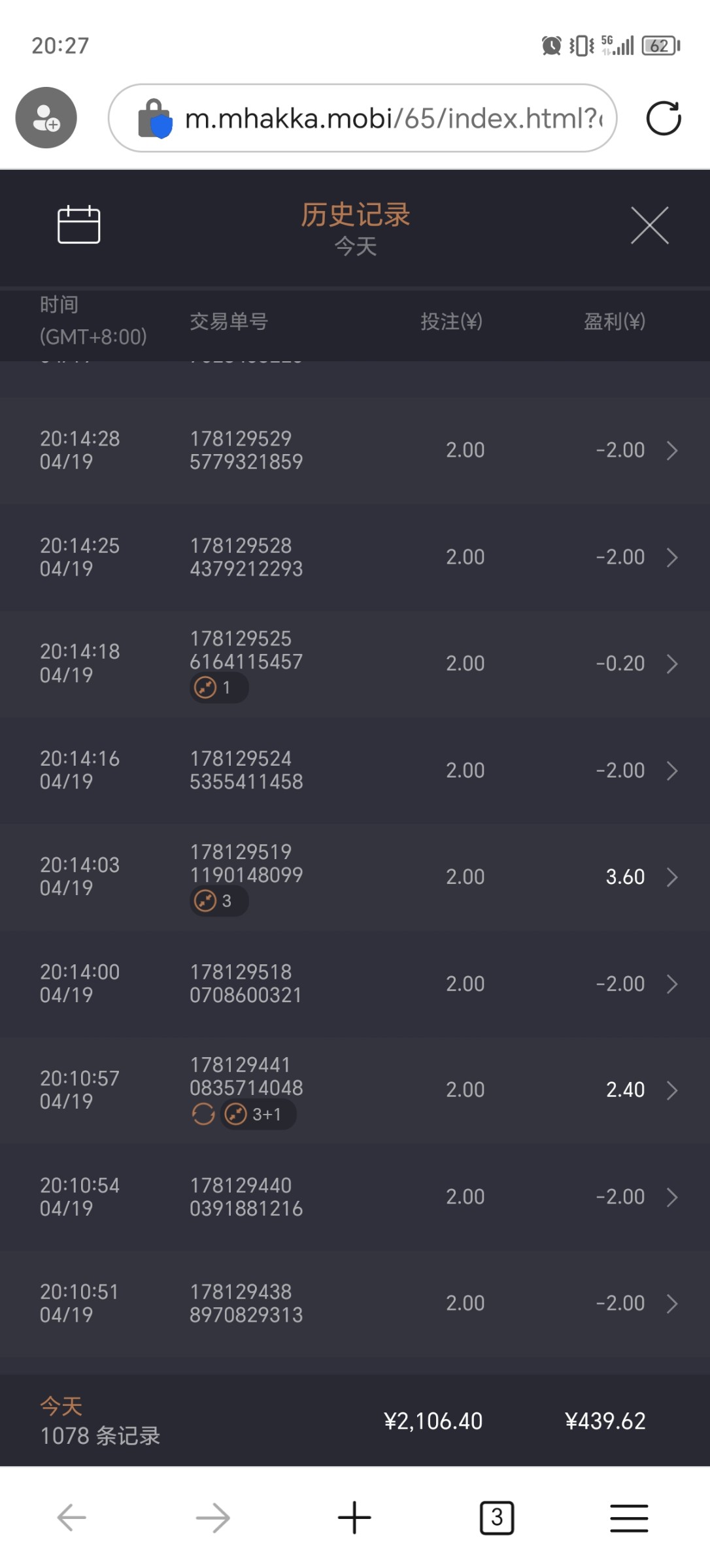Screen dimensions: 710x1568
Task: Expand the 20:14:18 record with -0.20
Action: pyautogui.click(x=672, y=664)
